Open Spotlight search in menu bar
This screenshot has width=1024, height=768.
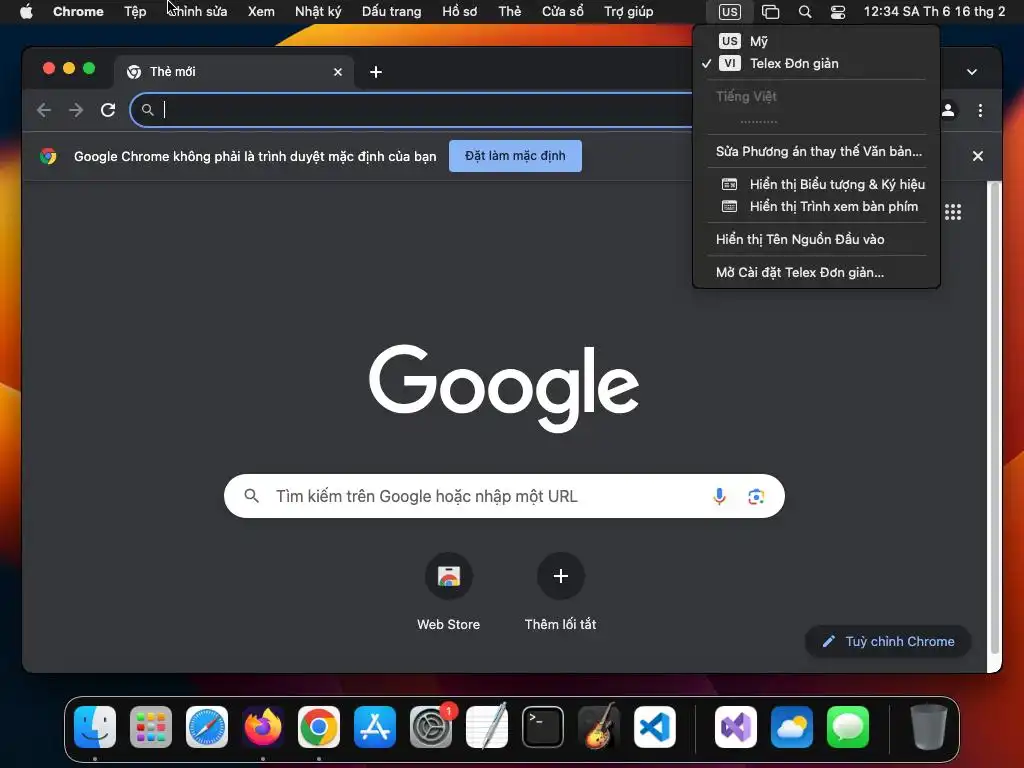(x=805, y=12)
